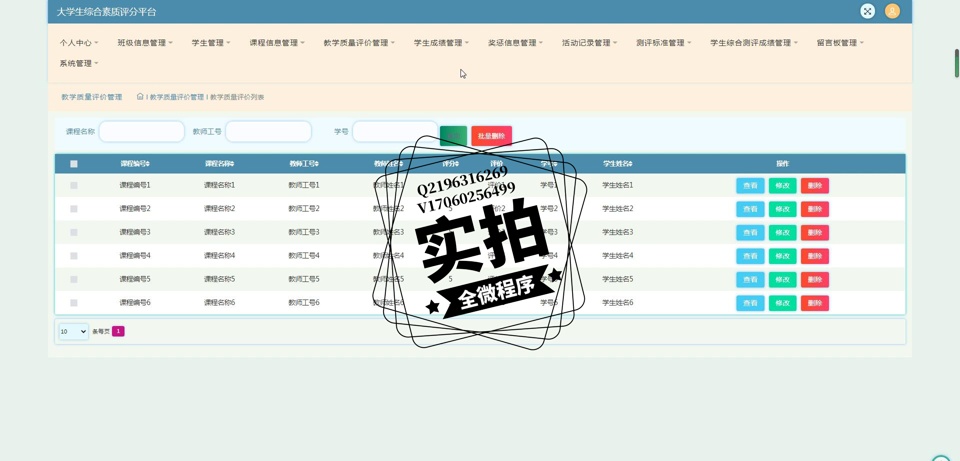This screenshot has height=461, width=960.
Task: Expand the 个人中心 dropdown menu
Action: tap(79, 43)
